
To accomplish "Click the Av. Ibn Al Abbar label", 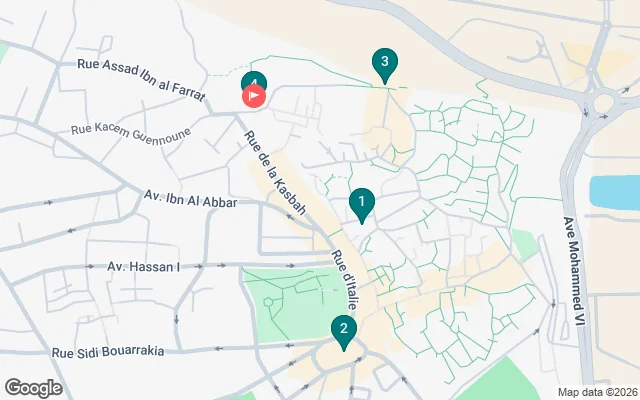I will tap(190, 199).
